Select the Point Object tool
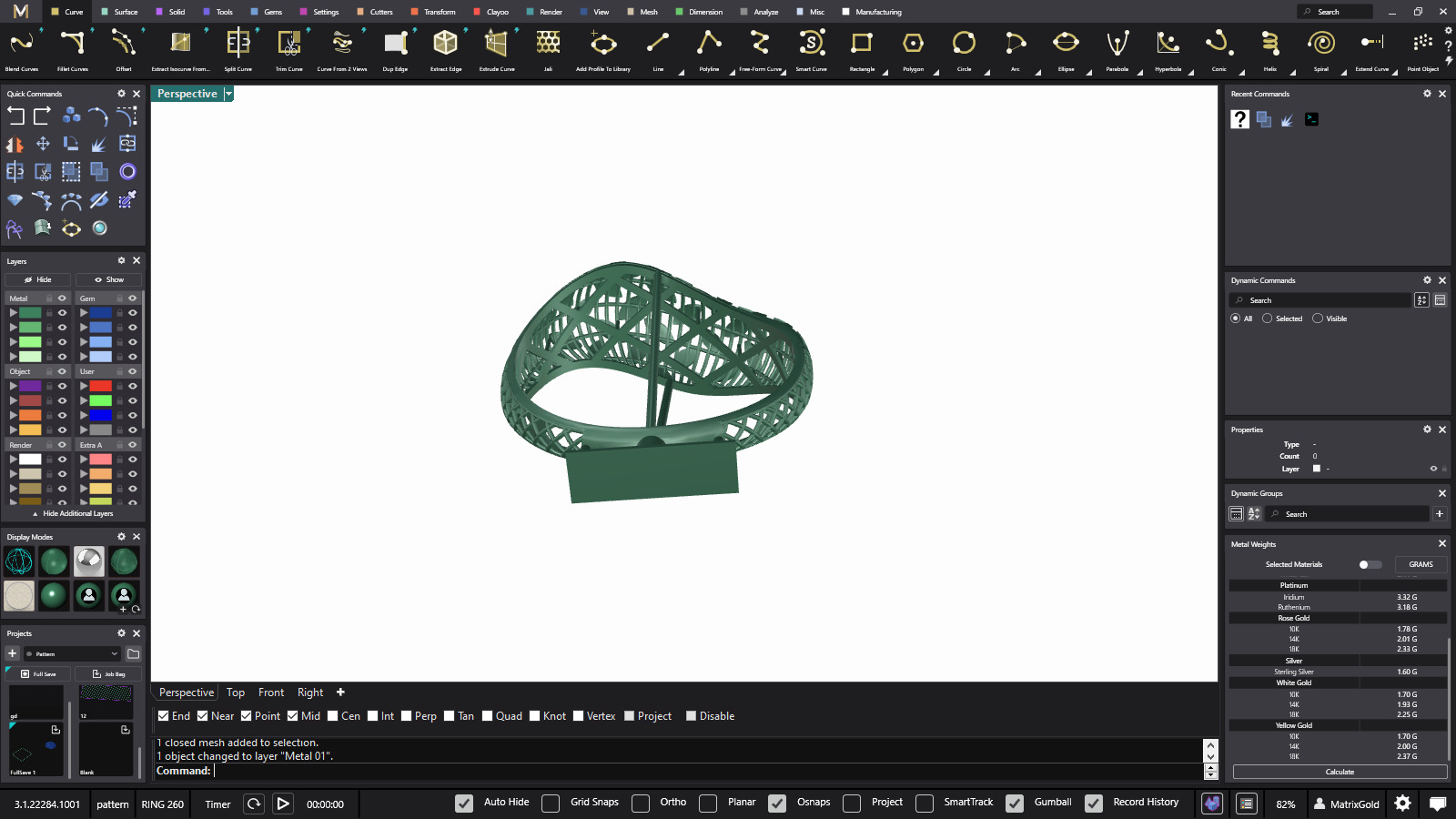The width and height of the screenshot is (1456, 819). [x=1423, y=49]
